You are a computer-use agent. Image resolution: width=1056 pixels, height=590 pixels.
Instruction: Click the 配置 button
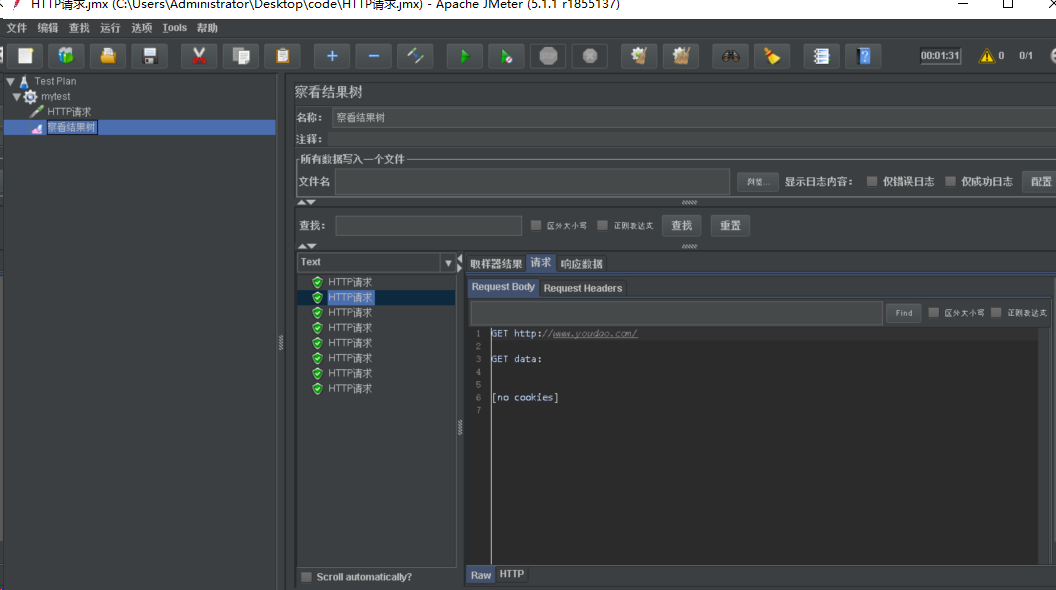tap(1040, 181)
